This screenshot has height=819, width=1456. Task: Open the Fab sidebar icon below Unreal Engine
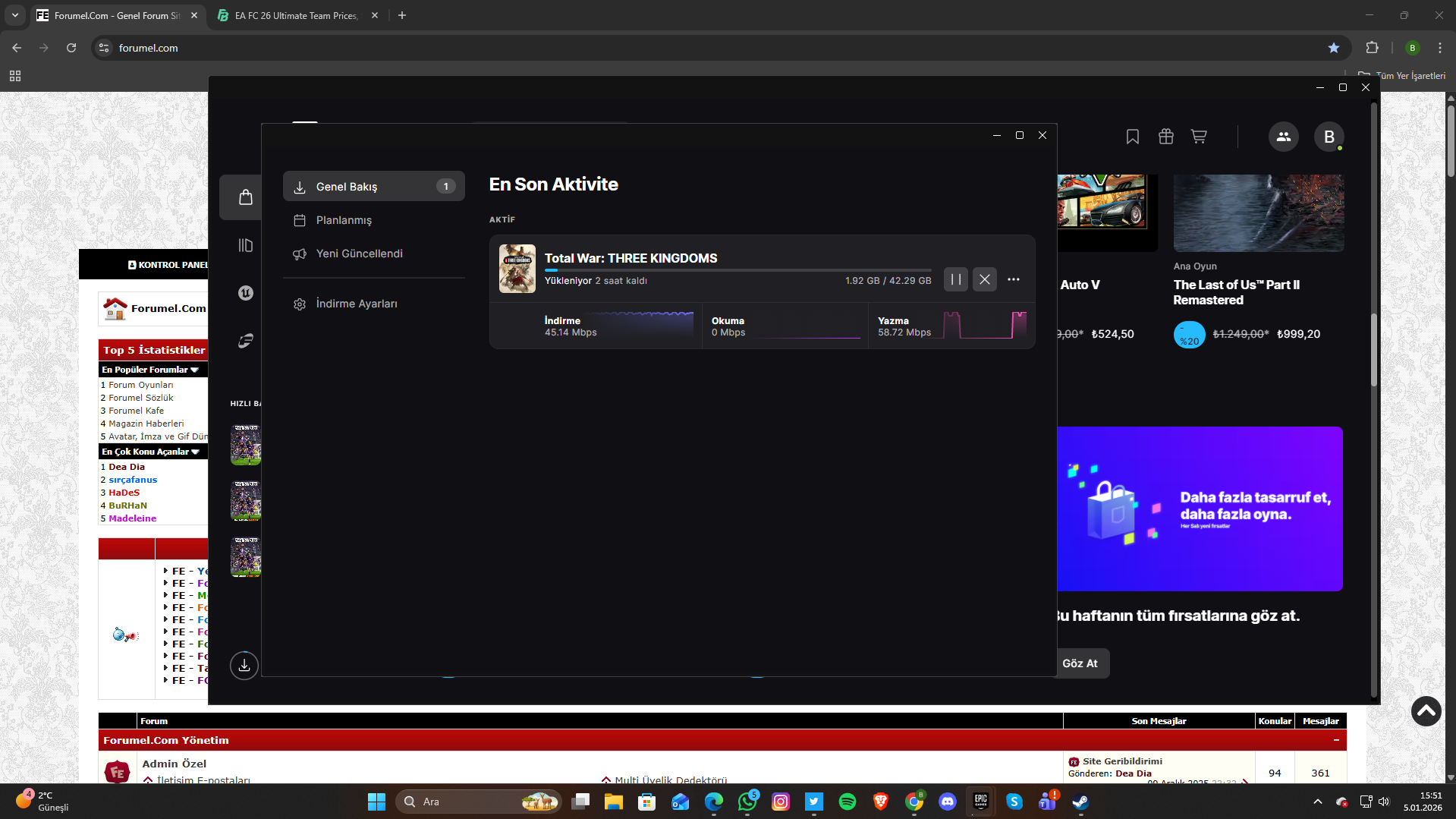tap(245, 341)
